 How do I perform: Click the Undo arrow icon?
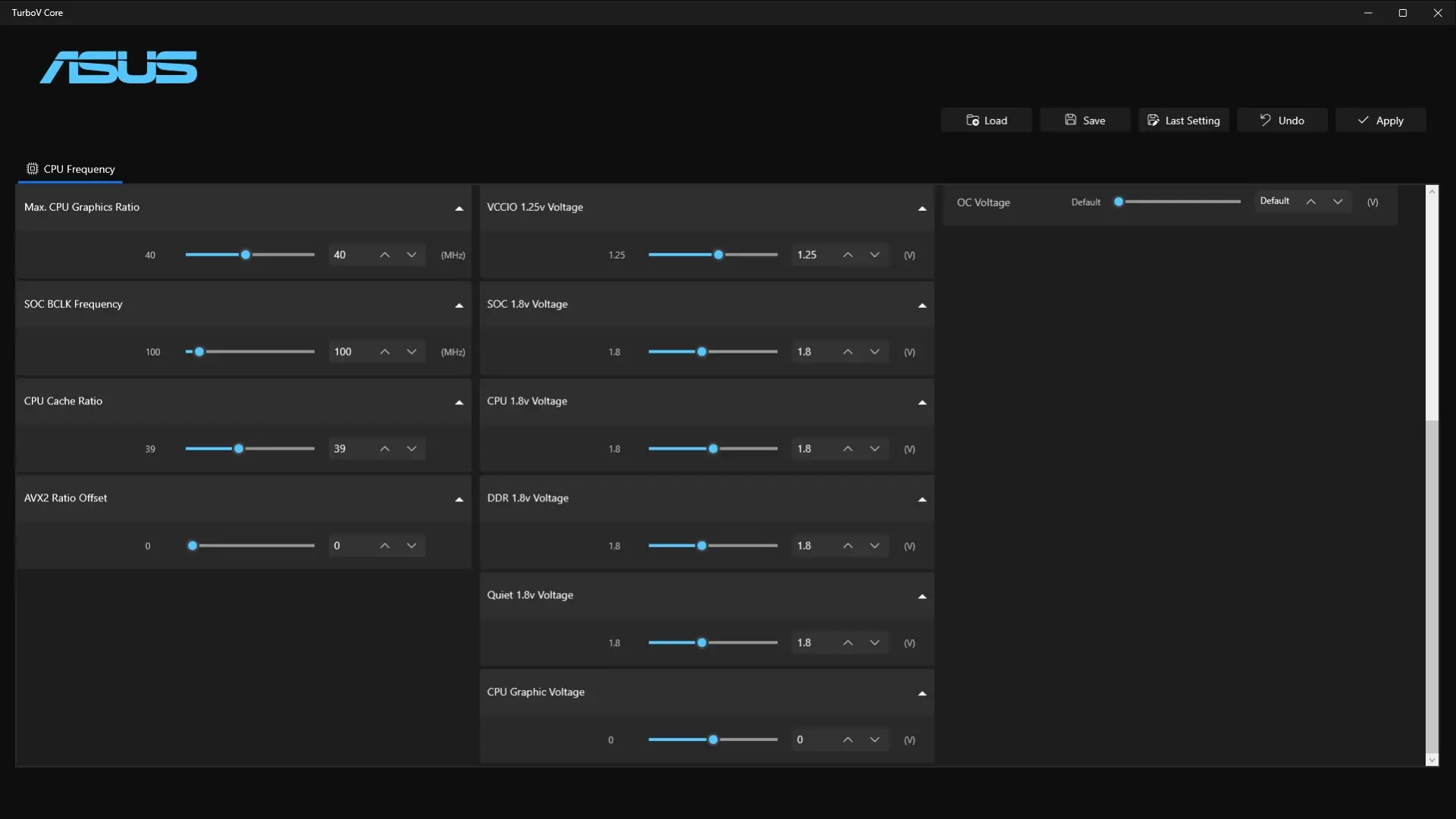(x=1265, y=120)
